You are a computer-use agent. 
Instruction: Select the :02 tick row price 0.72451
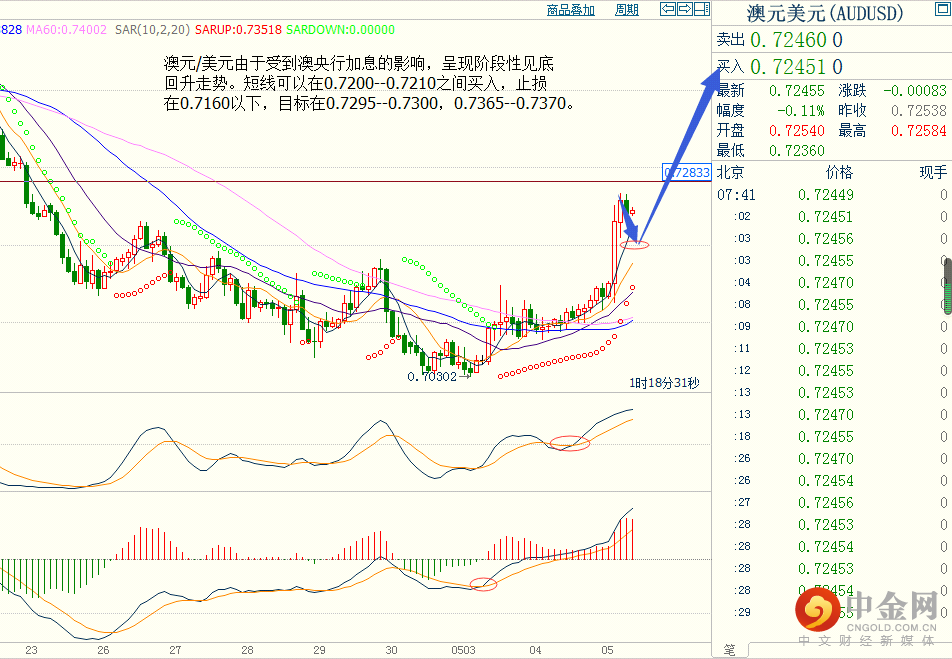pyautogui.click(x=826, y=217)
